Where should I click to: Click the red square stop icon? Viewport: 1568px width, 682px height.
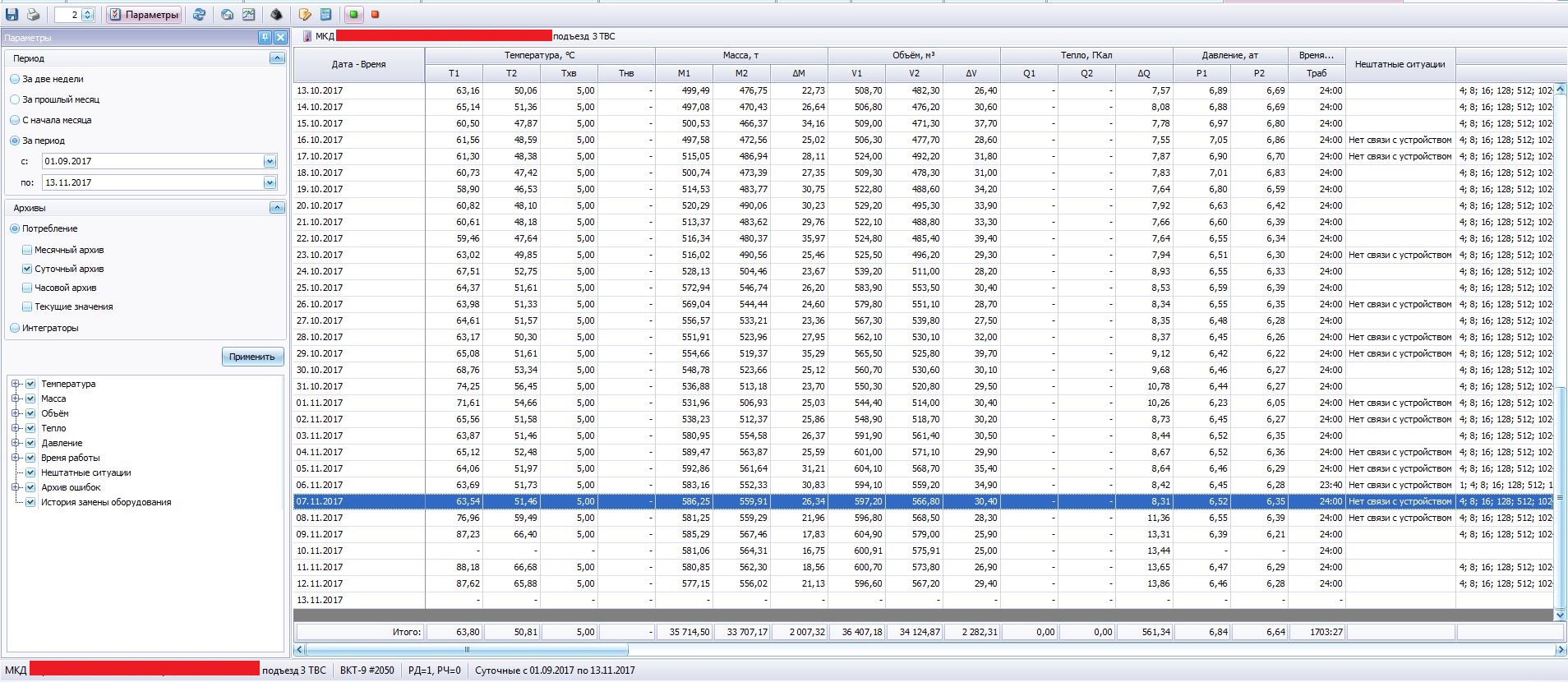pyautogui.click(x=376, y=15)
